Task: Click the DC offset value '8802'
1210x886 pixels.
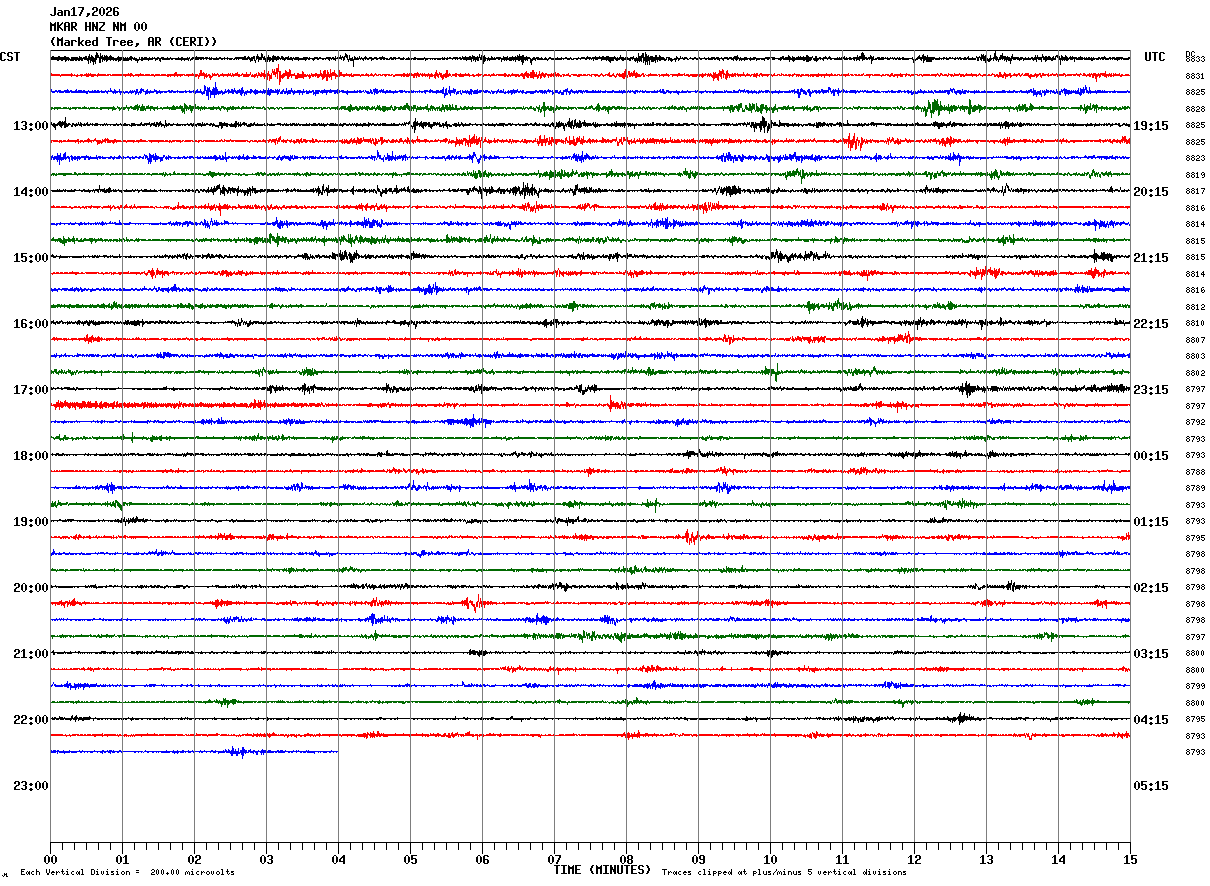Action: (x=1195, y=373)
